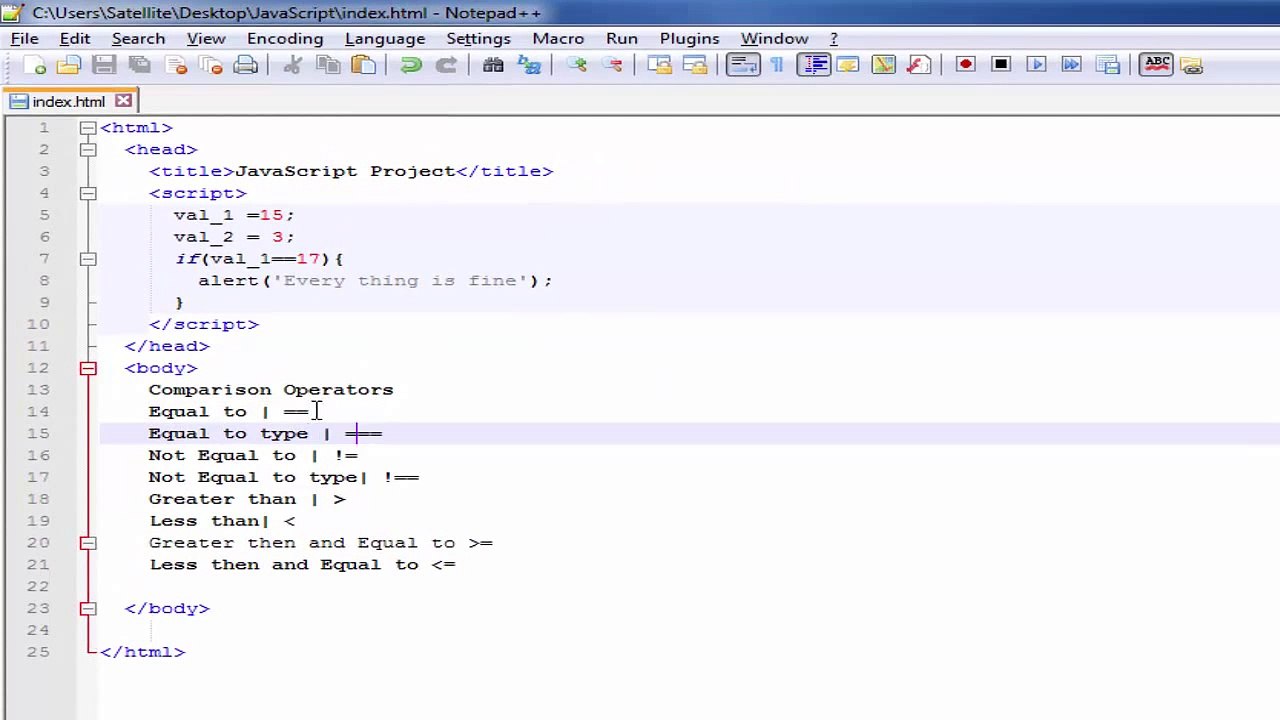
Task: Click the Redo toolbar arrow
Action: [x=446, y=65]
